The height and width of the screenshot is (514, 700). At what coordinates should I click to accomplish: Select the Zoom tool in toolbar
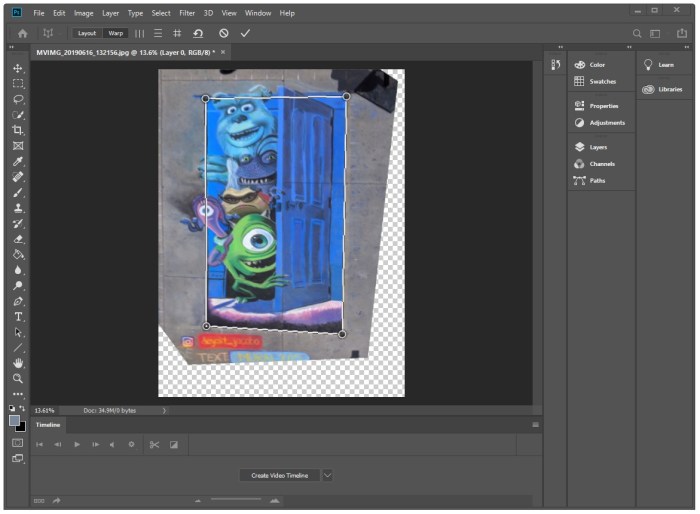click(x=18, y=378)
